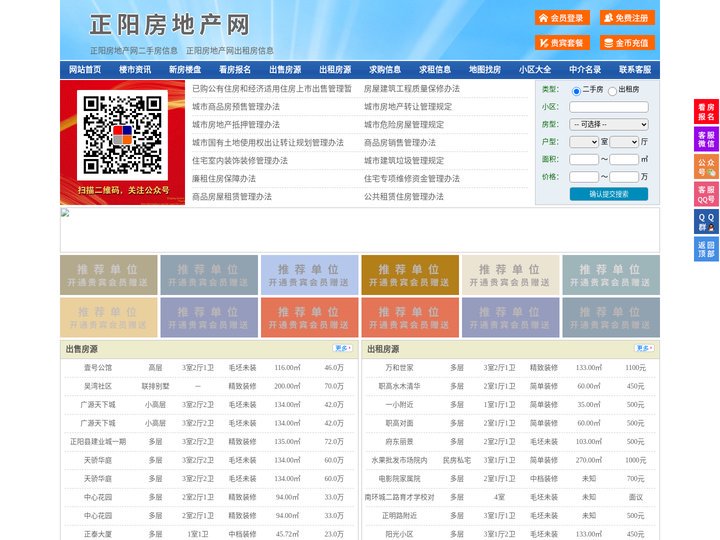
Task: Click the pink 客服QQ号 side icon
Action: point(706,194)
